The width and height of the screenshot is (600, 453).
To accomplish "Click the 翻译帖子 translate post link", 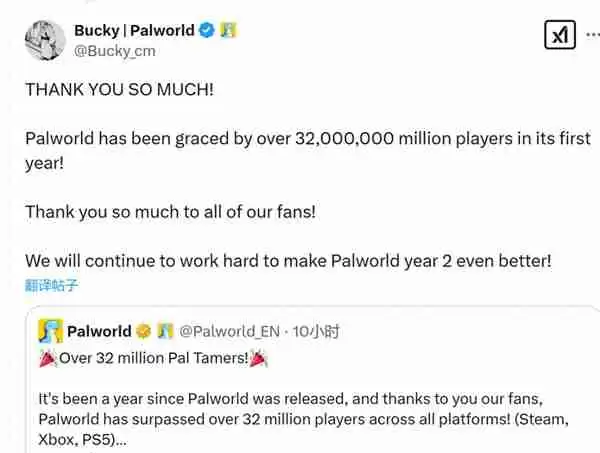I will coord(52,285).
